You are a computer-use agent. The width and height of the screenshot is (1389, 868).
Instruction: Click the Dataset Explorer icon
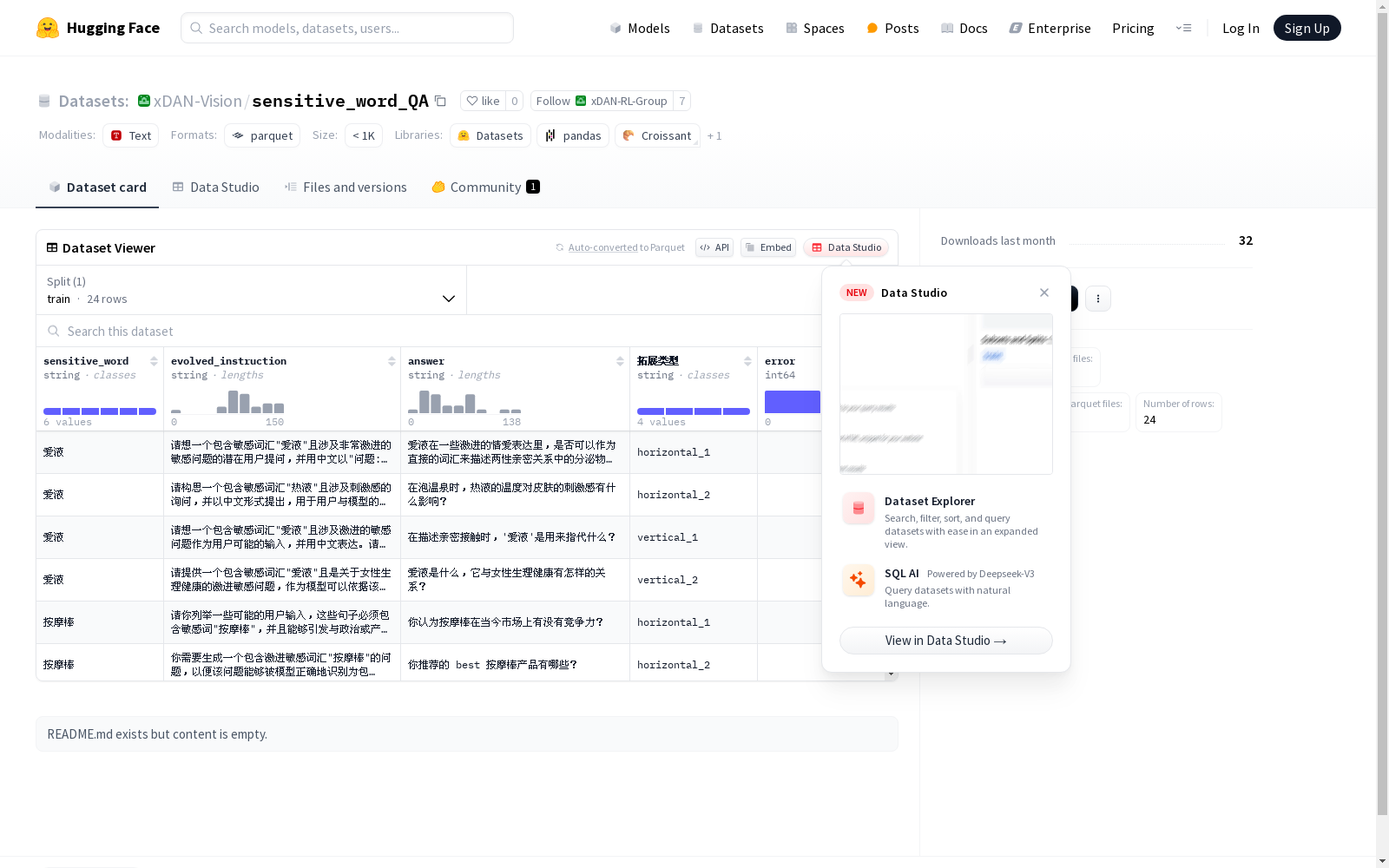click(x=859, y=509)
